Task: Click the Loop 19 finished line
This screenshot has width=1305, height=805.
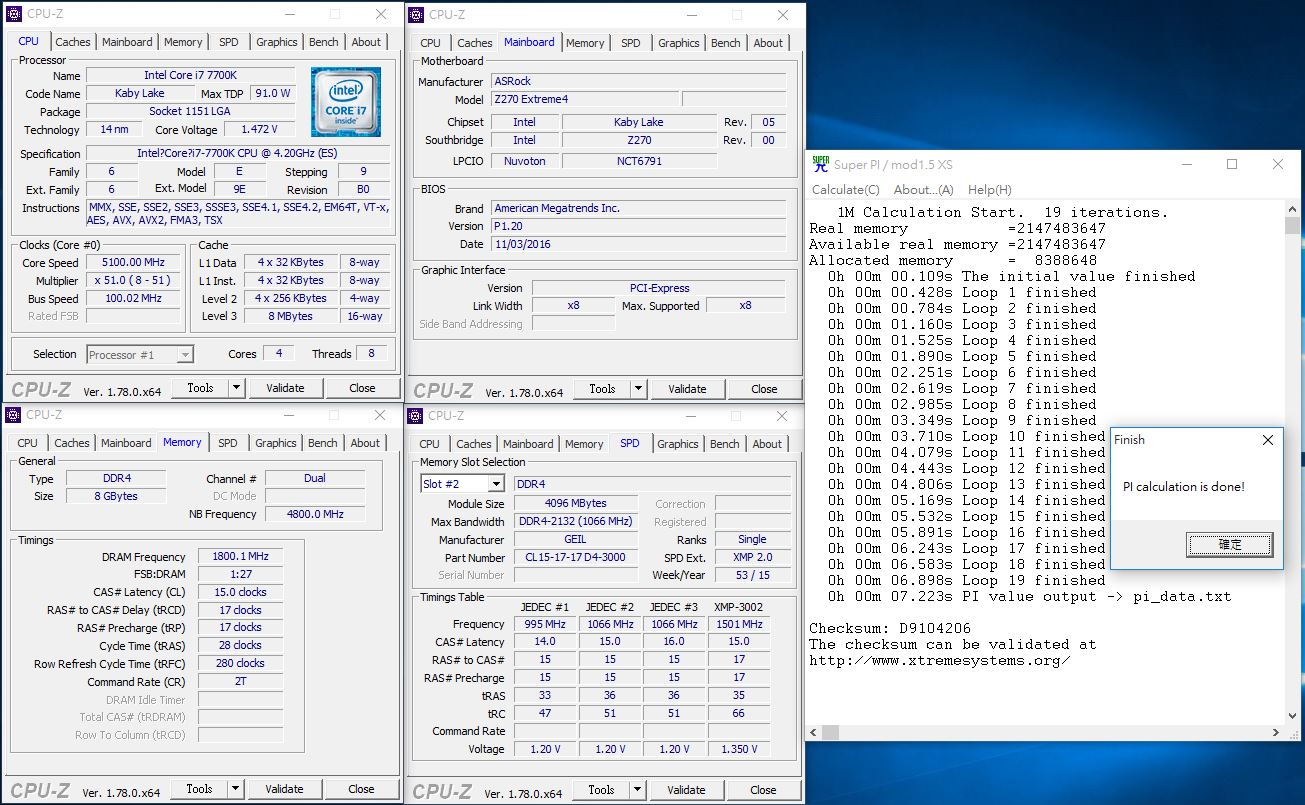Action: pyautogui.click(x=967, y=581)
